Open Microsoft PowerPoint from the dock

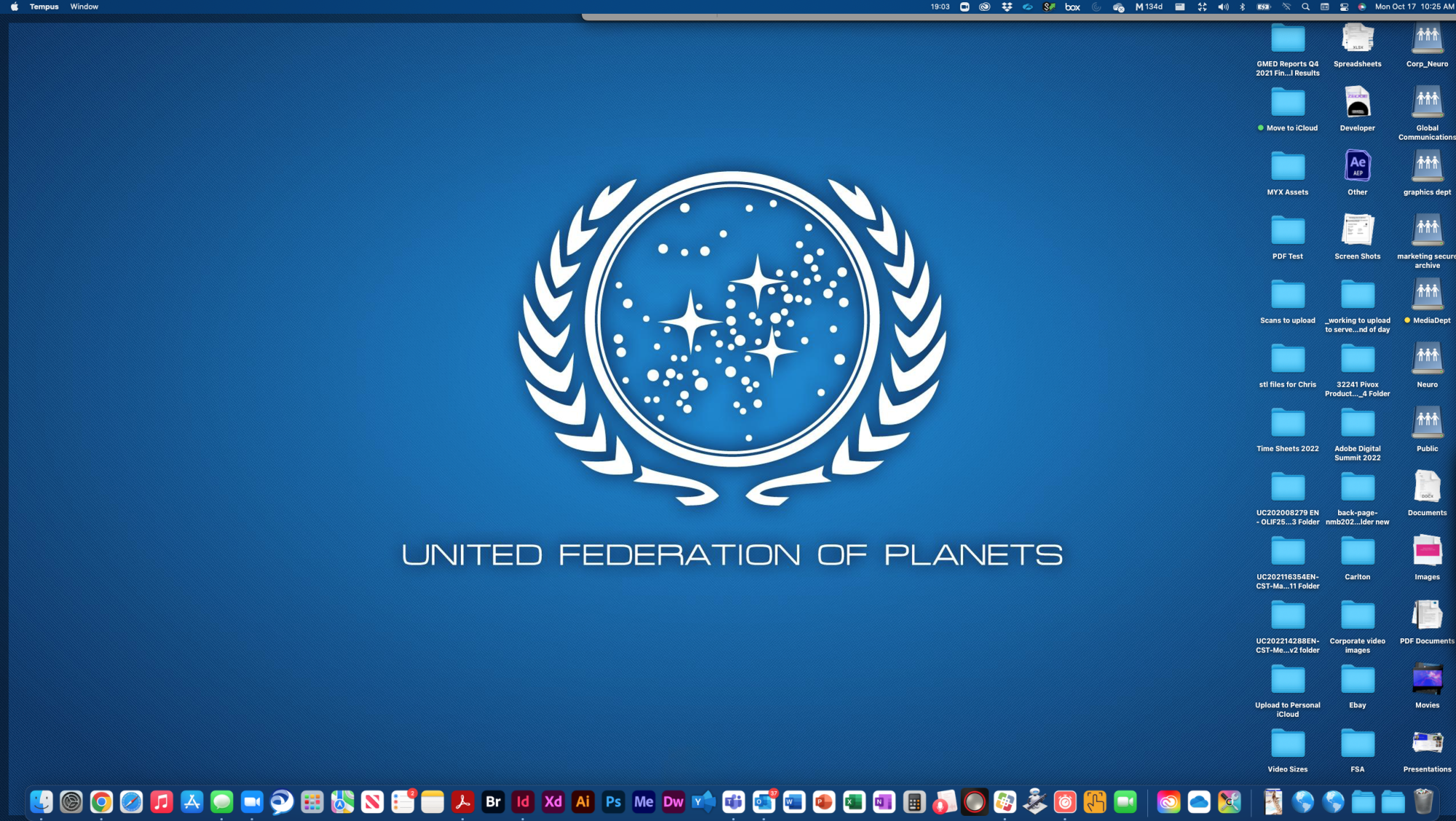click(824, 802)
